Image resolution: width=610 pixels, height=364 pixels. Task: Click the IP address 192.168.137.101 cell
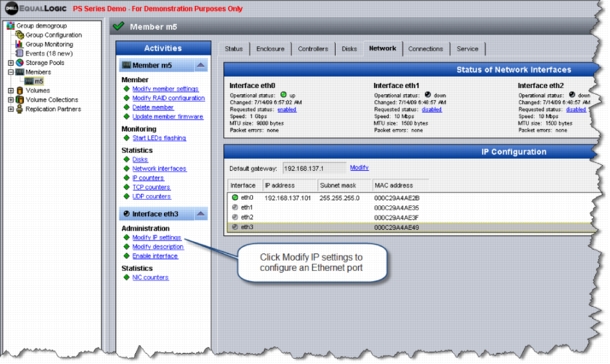[287, 198]
